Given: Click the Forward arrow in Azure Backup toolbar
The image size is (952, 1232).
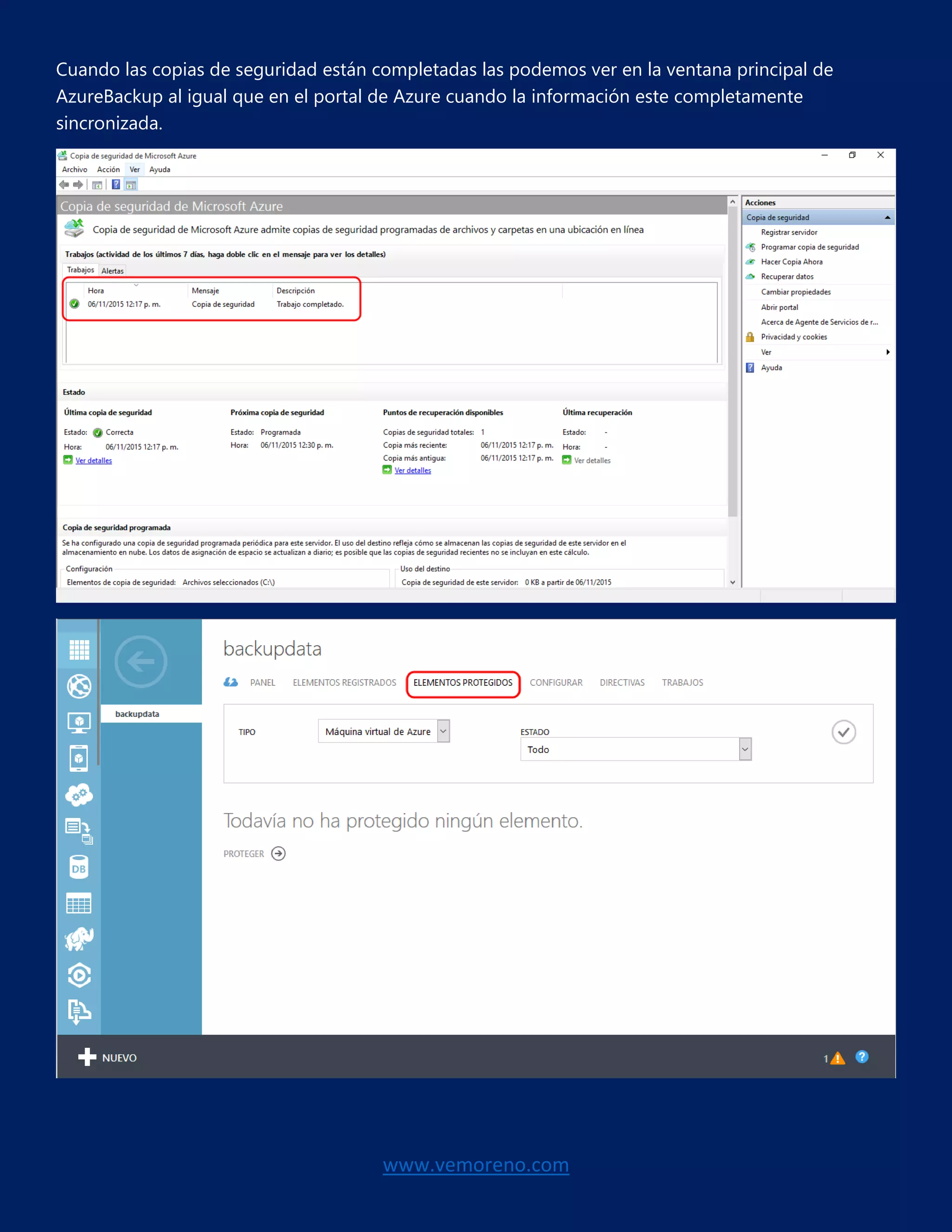Looking at the screenshot, I should point(79,185).
